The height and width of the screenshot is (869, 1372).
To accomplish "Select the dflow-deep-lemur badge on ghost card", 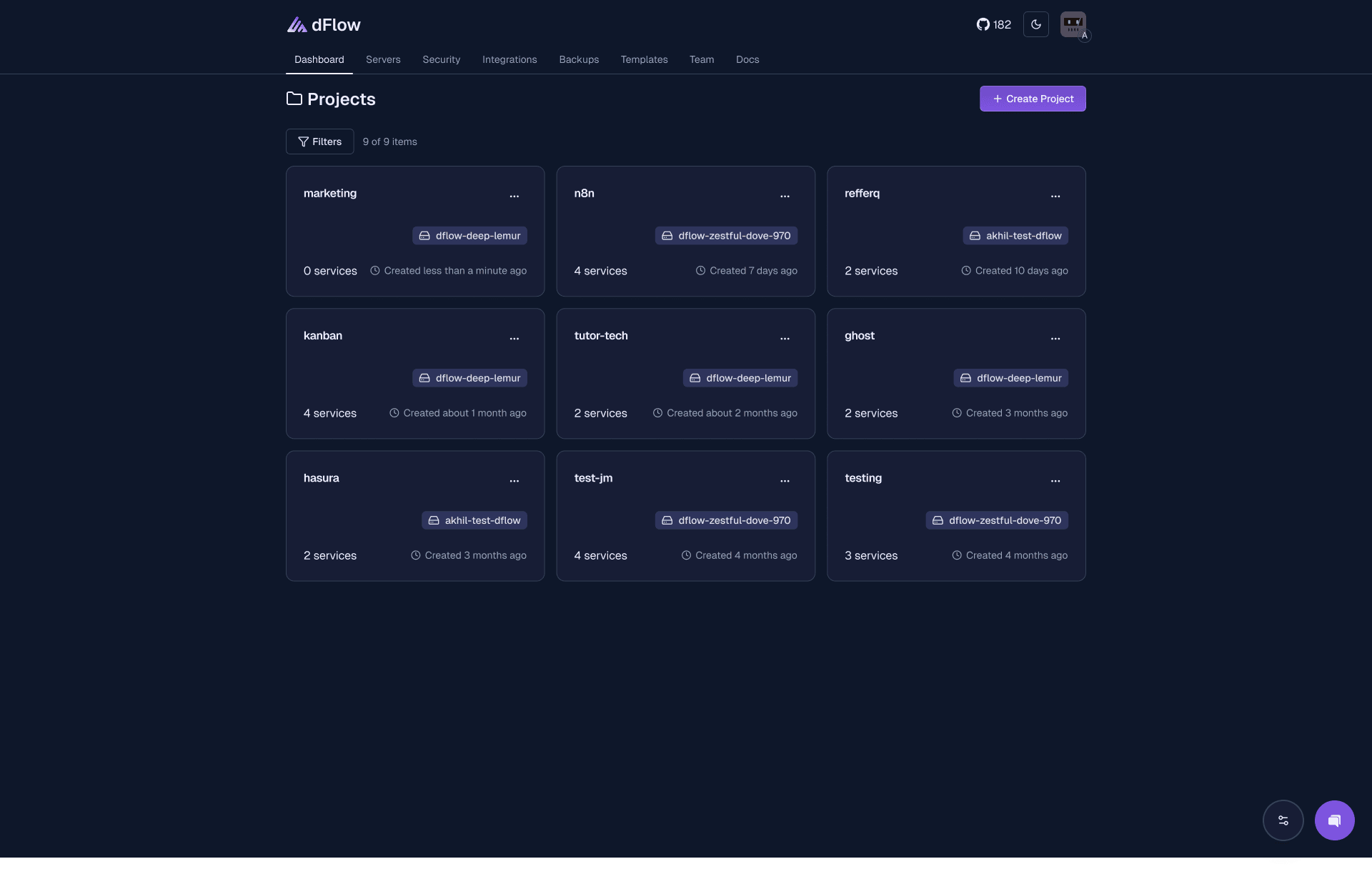I will point(1010,378).
